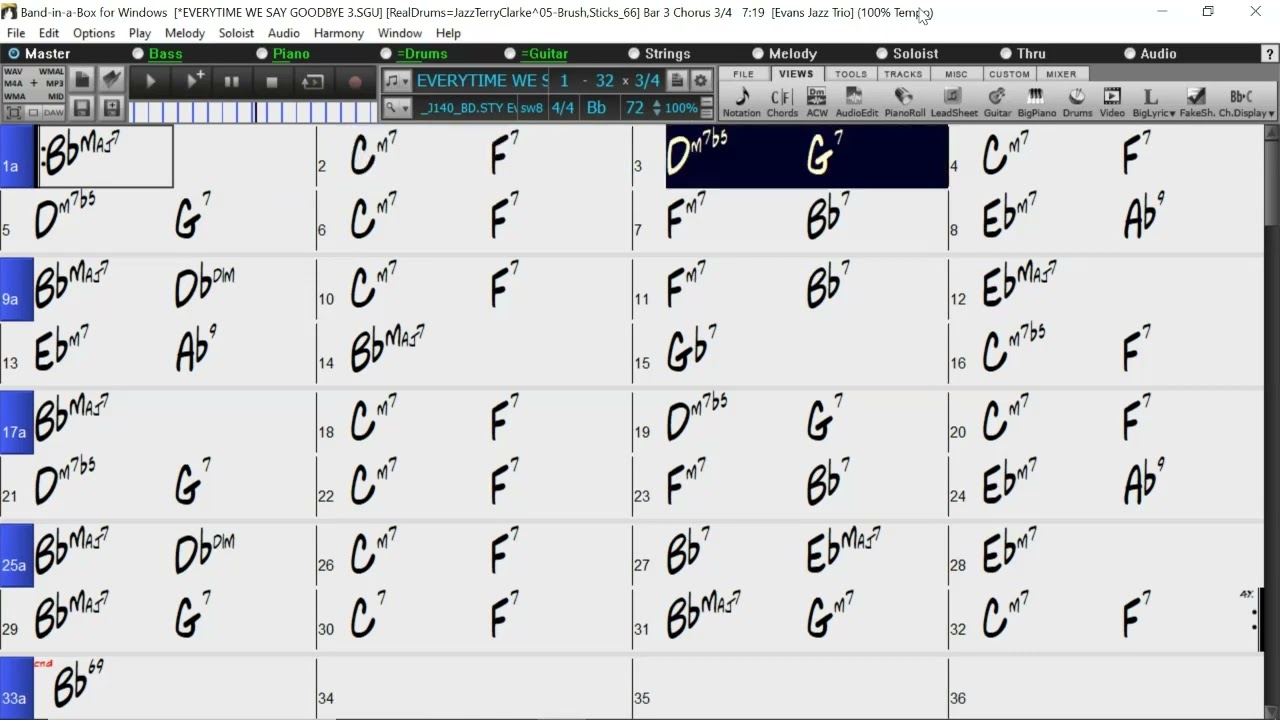The width and height of the screenshot is (1280, 720).
Task: Open the AudioEdit window
Action: pos(856,102)
